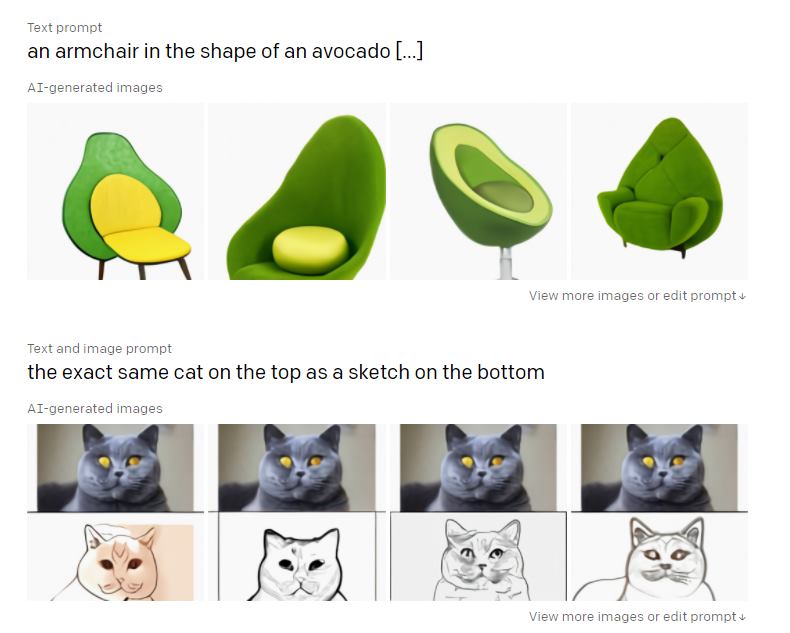Select the tall green avocado armchair image
Viewport: 790px width, 633px height.
pyautogui.click(x=297, y=192)
